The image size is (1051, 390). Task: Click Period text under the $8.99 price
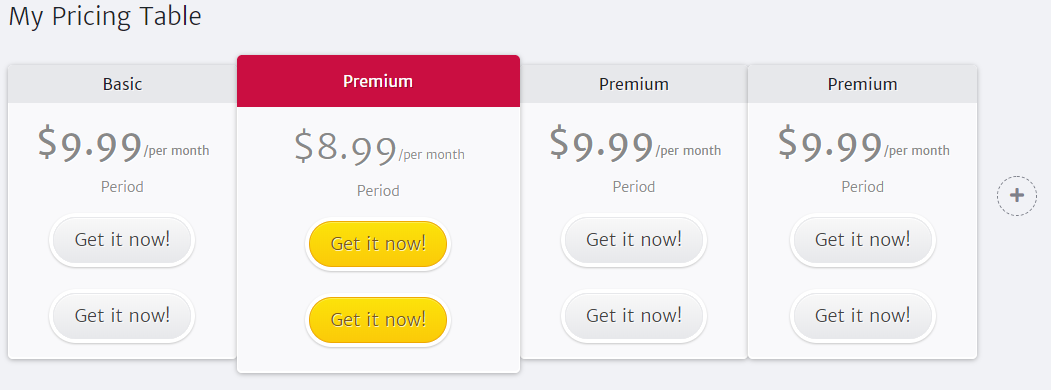click(x=378, y=191)
